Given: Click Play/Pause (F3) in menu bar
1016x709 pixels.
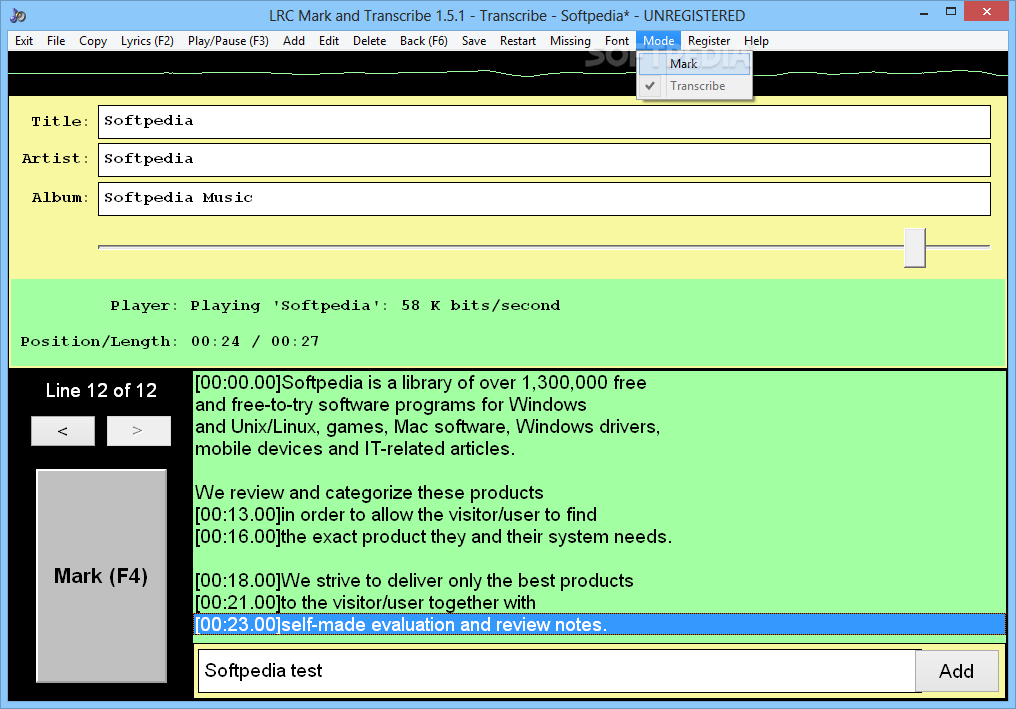Looking at the screenshot, I should click(x=228, y=41).
